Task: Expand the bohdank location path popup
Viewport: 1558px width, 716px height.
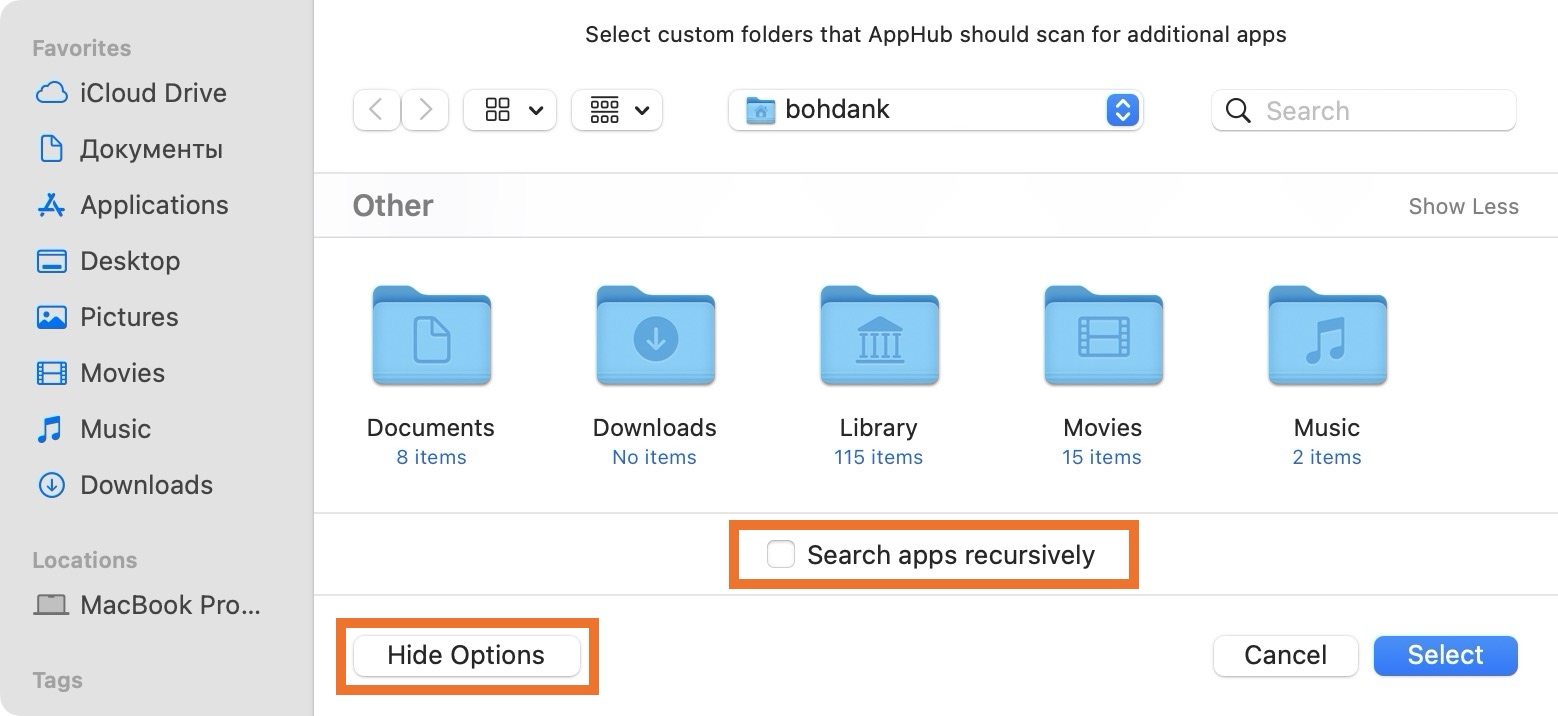Action: point(1122,110)
